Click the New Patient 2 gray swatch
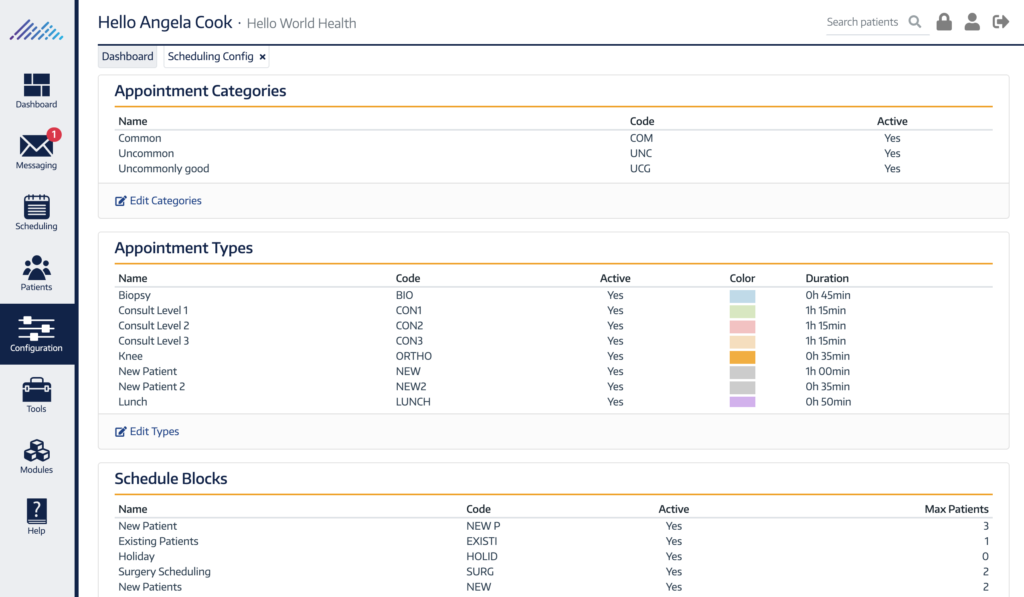Viewport: 1024px width, 597px height. coord(742,387)
